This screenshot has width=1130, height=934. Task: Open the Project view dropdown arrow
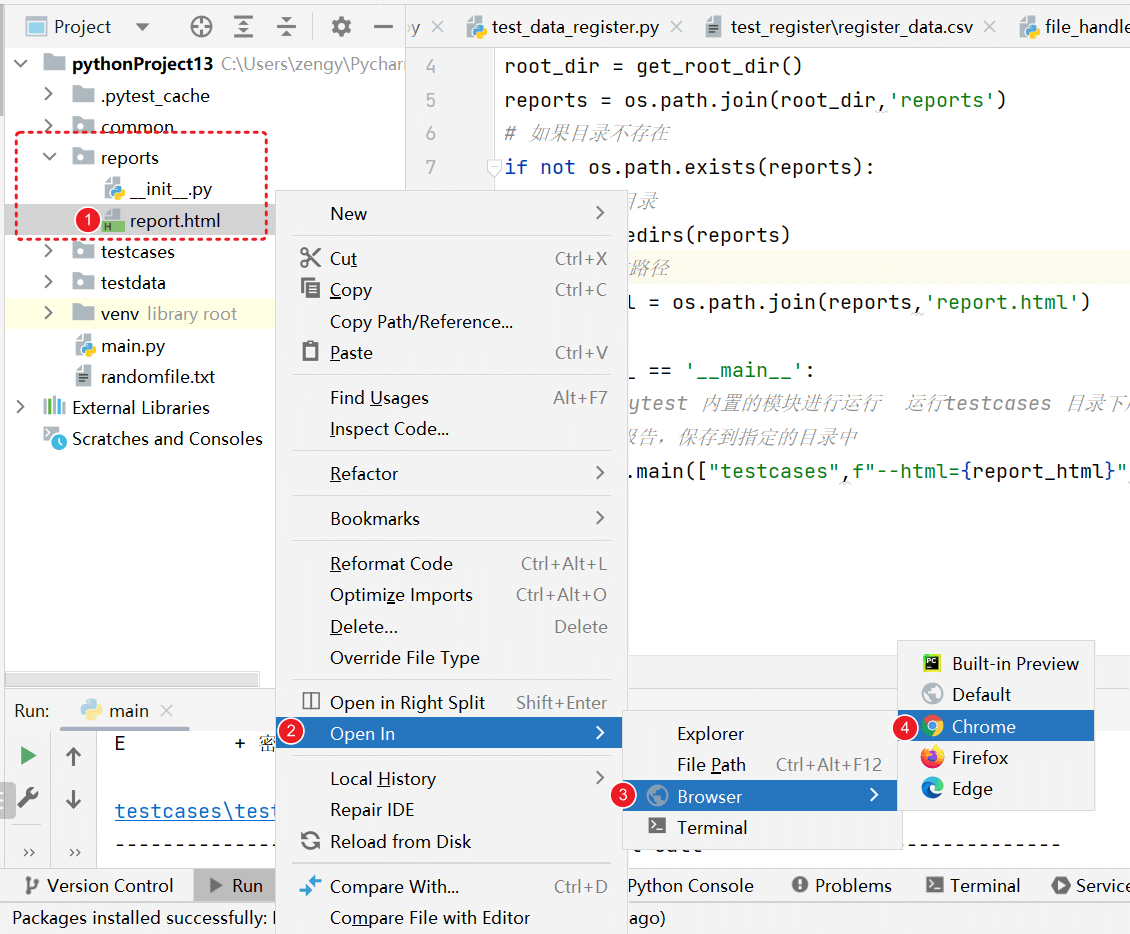(x=143, y=27)
